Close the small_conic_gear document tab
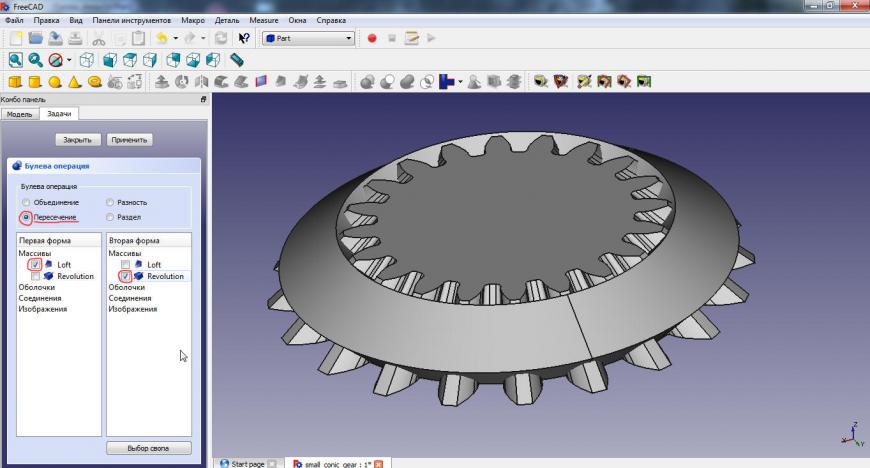Screen dimensions: 870x468 [x=378, y=464]
